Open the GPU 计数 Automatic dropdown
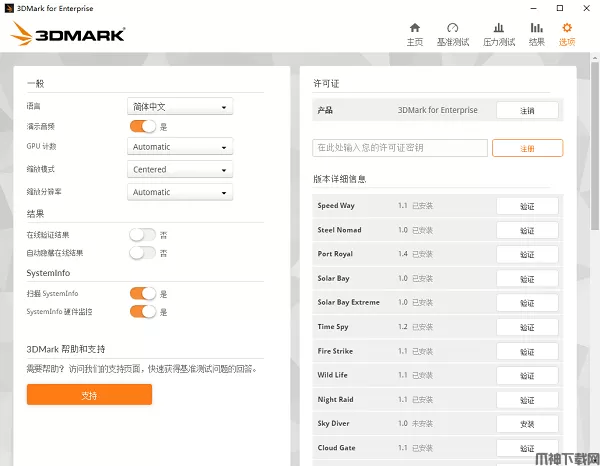The image size is (600, 466). [181, 147]
